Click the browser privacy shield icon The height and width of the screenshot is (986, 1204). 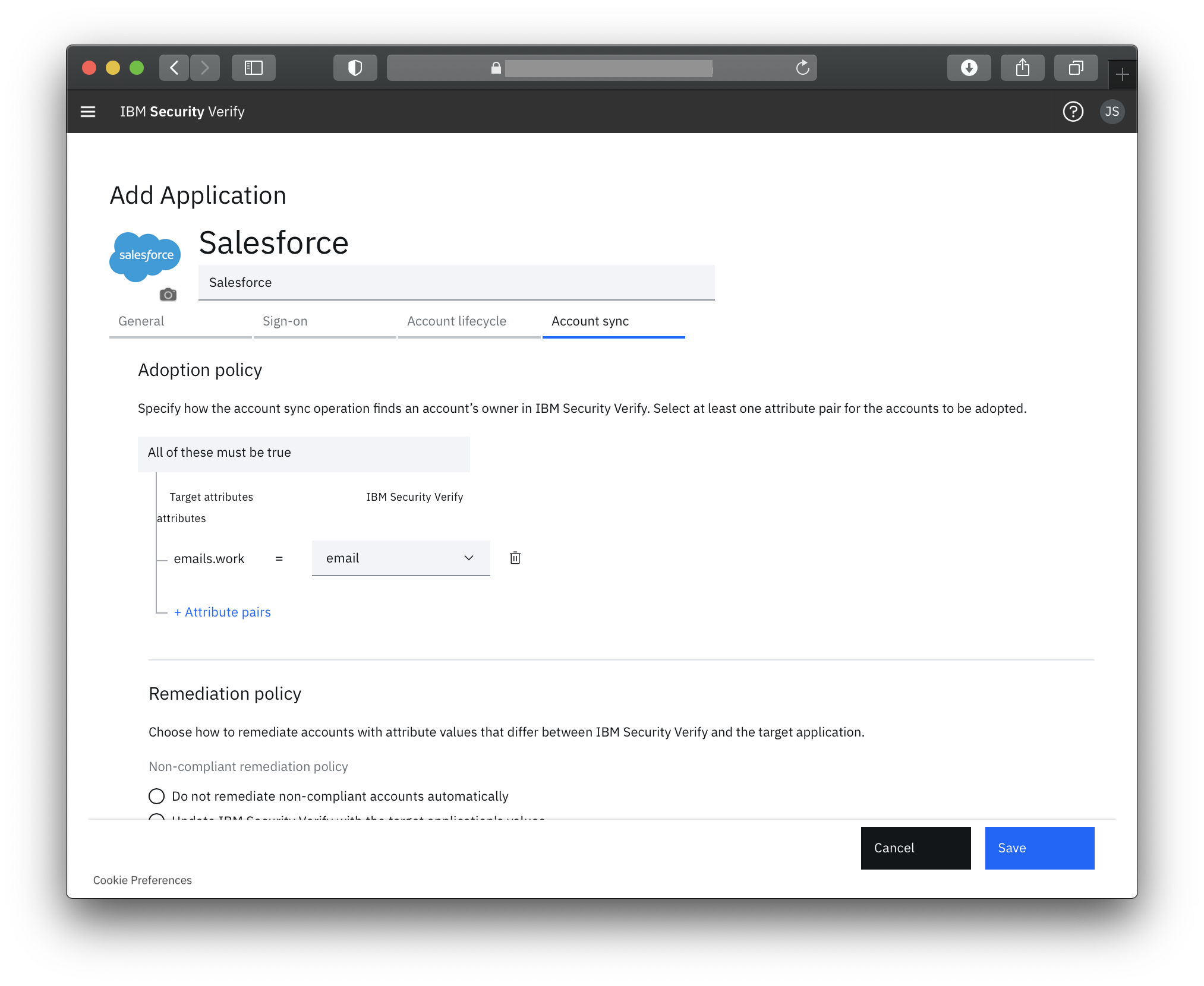tap(355, 68)
